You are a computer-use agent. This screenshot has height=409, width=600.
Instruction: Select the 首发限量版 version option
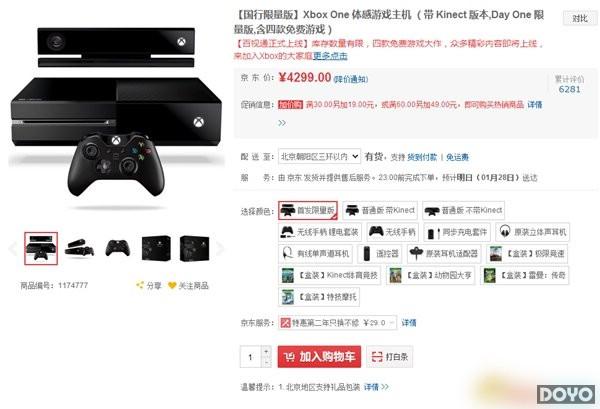point(308,210)
